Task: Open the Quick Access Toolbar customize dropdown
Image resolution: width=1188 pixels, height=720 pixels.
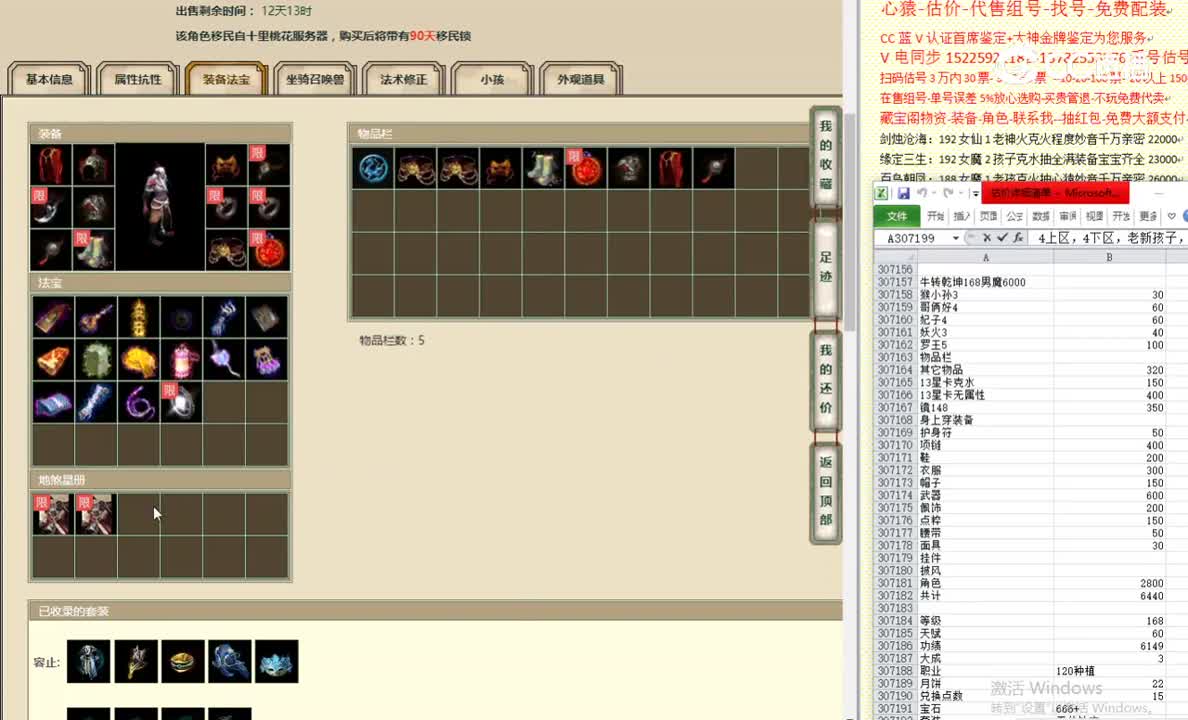Action: coord(975,193)
